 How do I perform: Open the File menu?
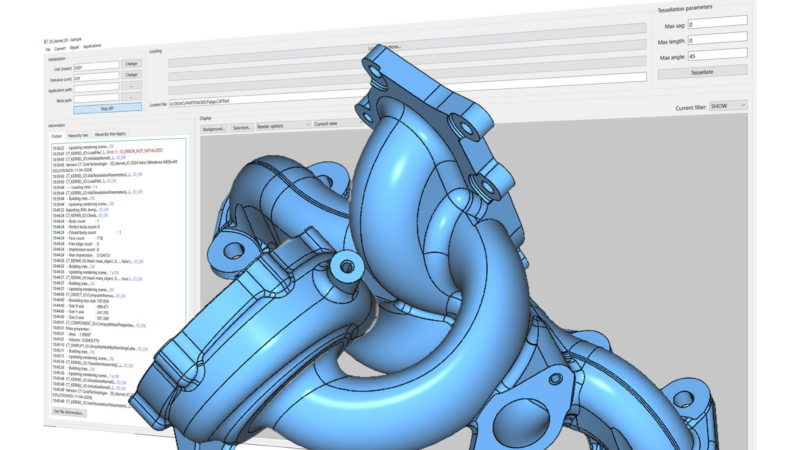48,49
